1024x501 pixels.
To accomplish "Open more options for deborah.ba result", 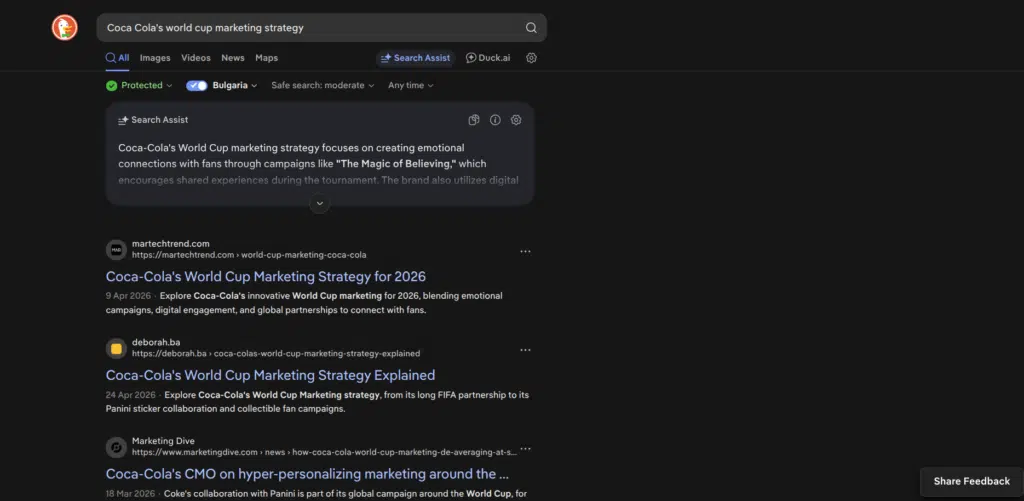I will point(525,350).
